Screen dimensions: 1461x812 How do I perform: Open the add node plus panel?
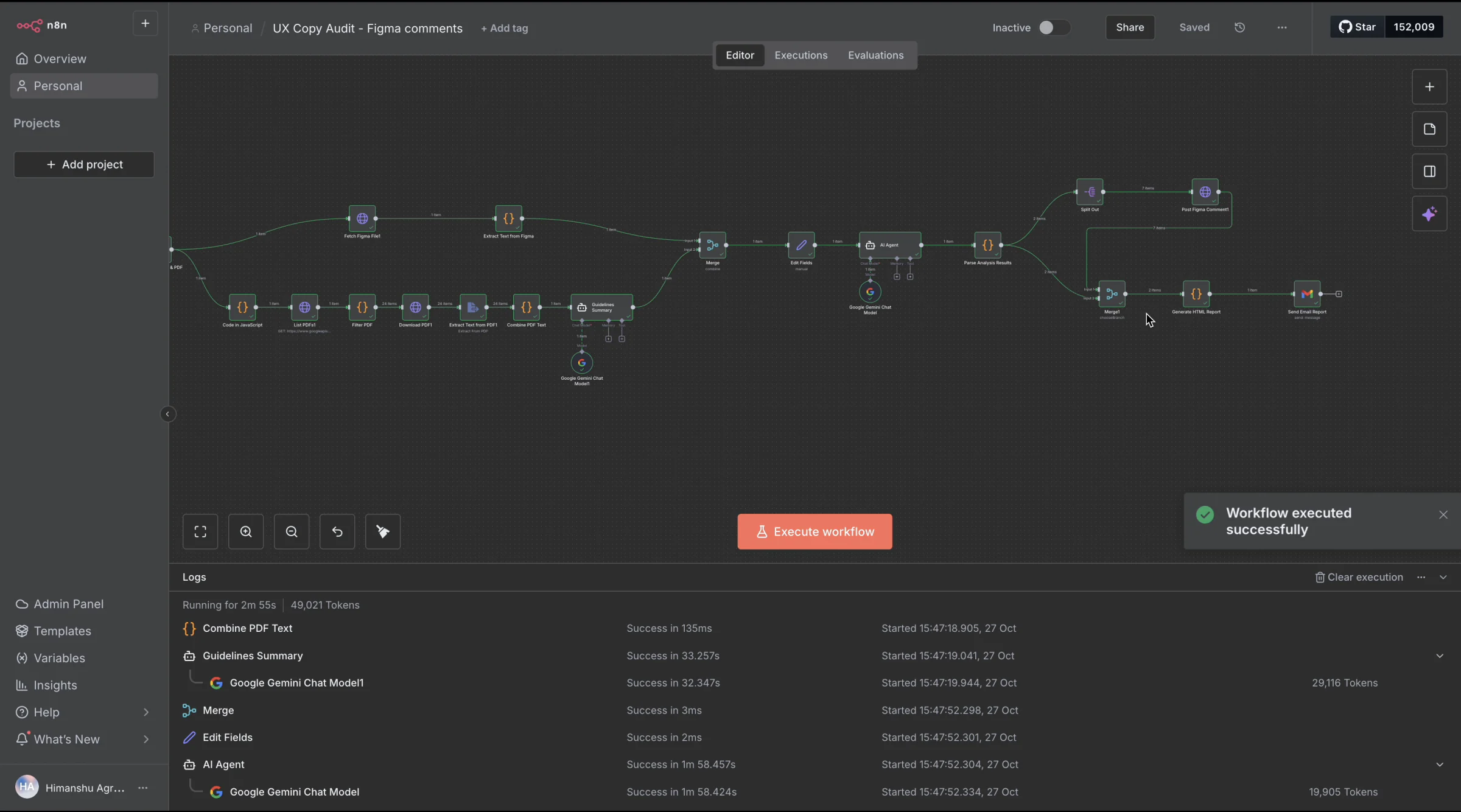click(1429, 86)
